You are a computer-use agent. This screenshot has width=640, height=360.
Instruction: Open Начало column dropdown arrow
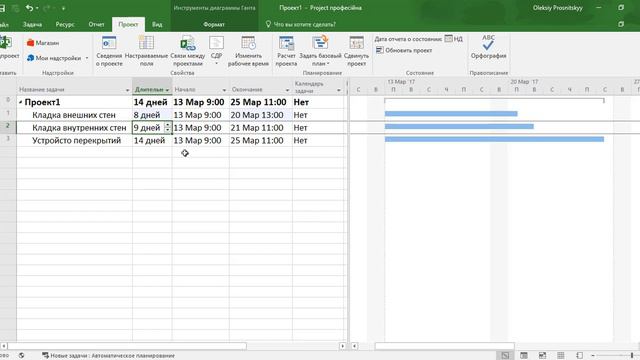[224, 90]
